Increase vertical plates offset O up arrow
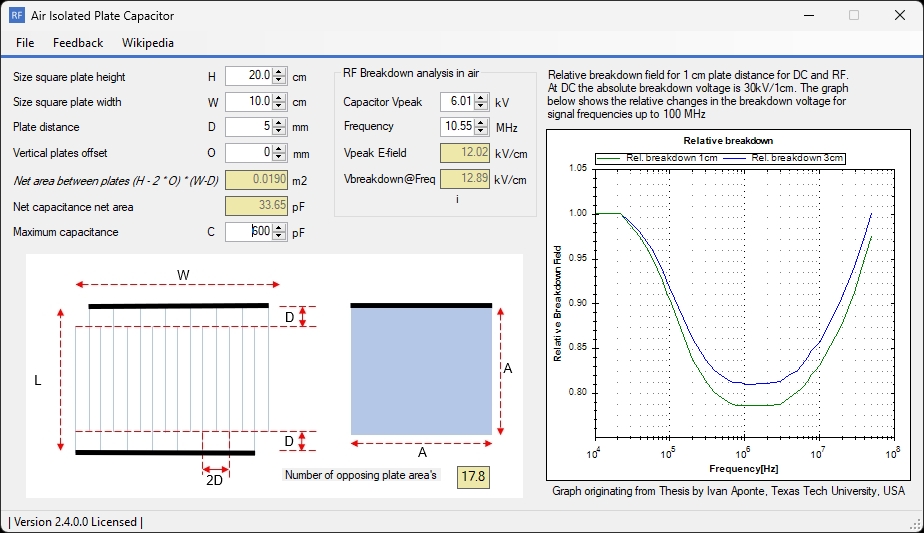The width and height of the screenshot is (924, 533). click(x=279, y=149)
